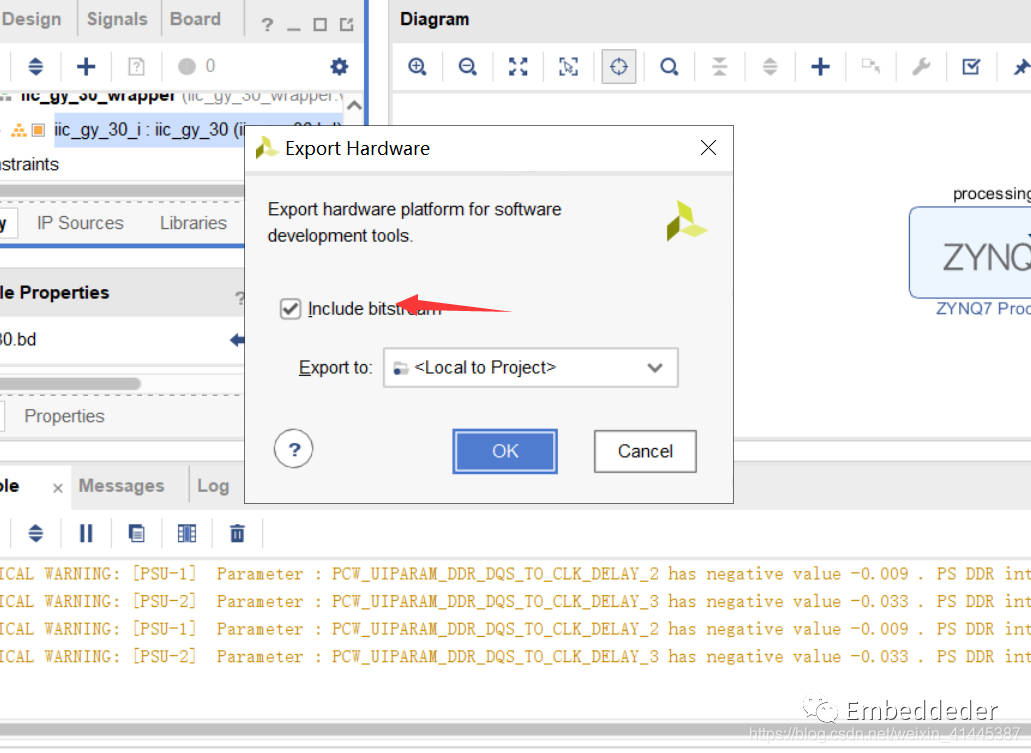
Task: Confirm export with the OK button
Action: click(505, 451)
